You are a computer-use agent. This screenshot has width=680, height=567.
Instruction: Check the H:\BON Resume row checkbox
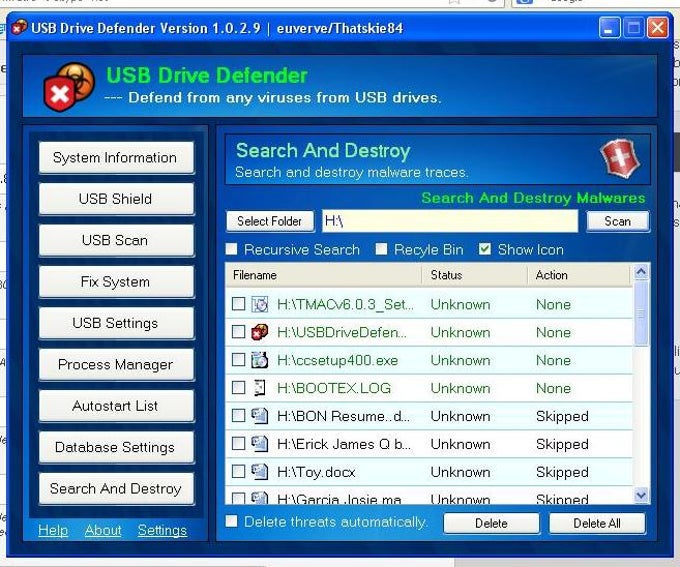[x=238, y=416]
